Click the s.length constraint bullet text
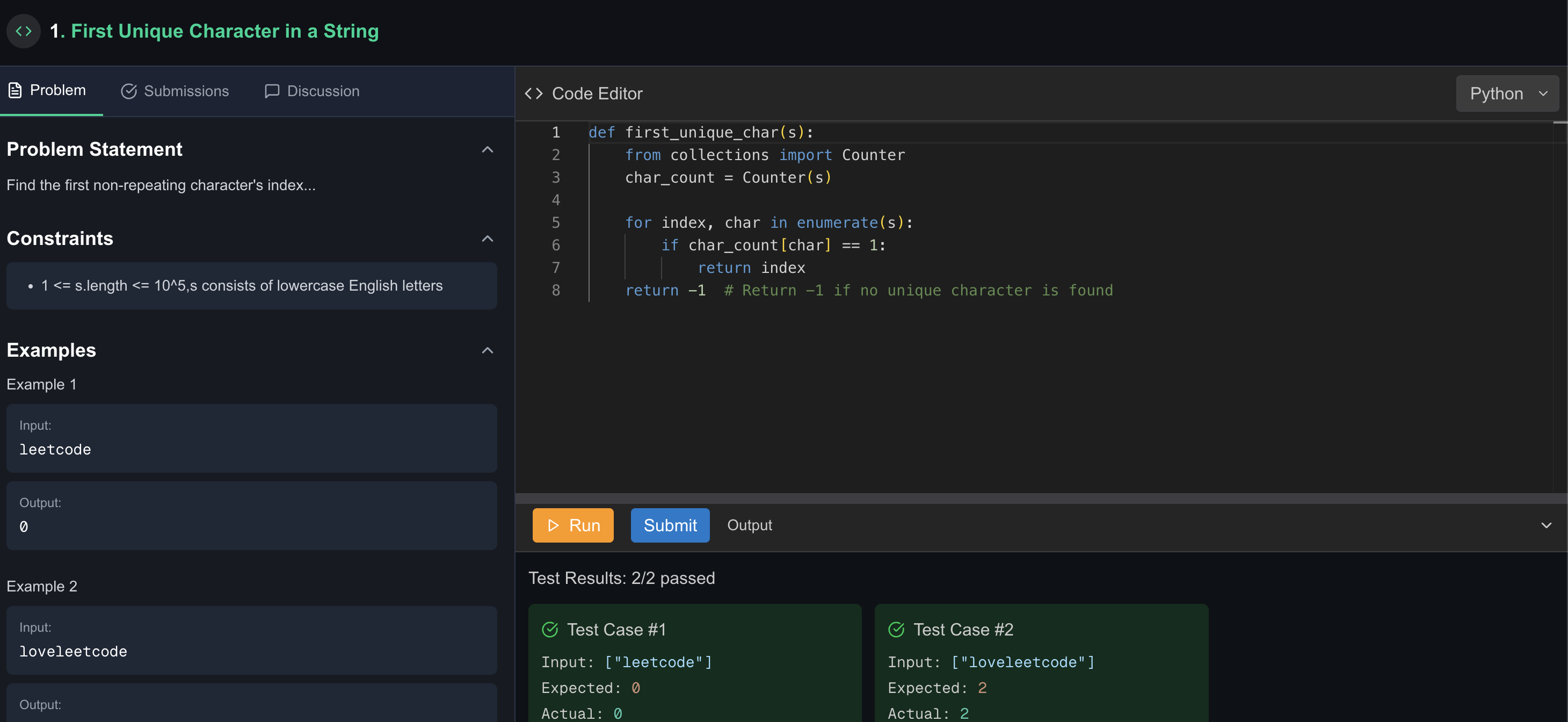 pyautogui.click(x=242, y=286)
